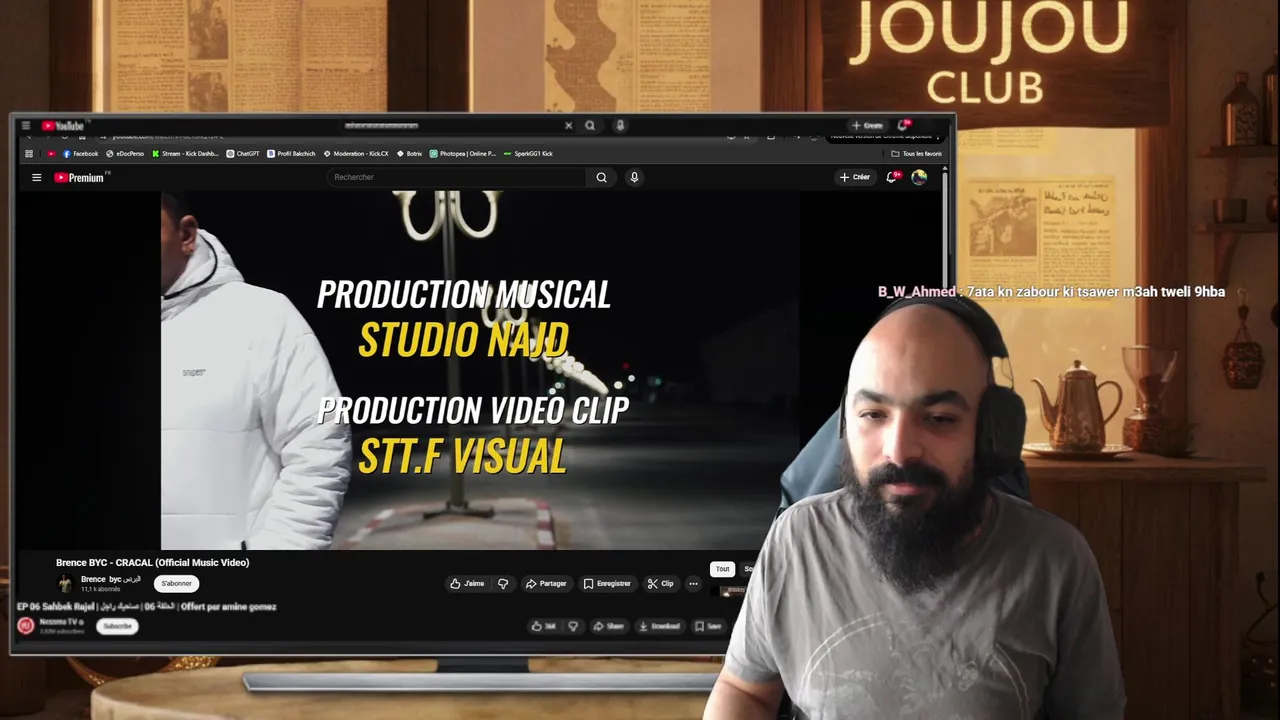Click the Subscribe button next to Nessma TV
Image resolution: width=1280 pixels, height=720 pixels.
point(117,626)
